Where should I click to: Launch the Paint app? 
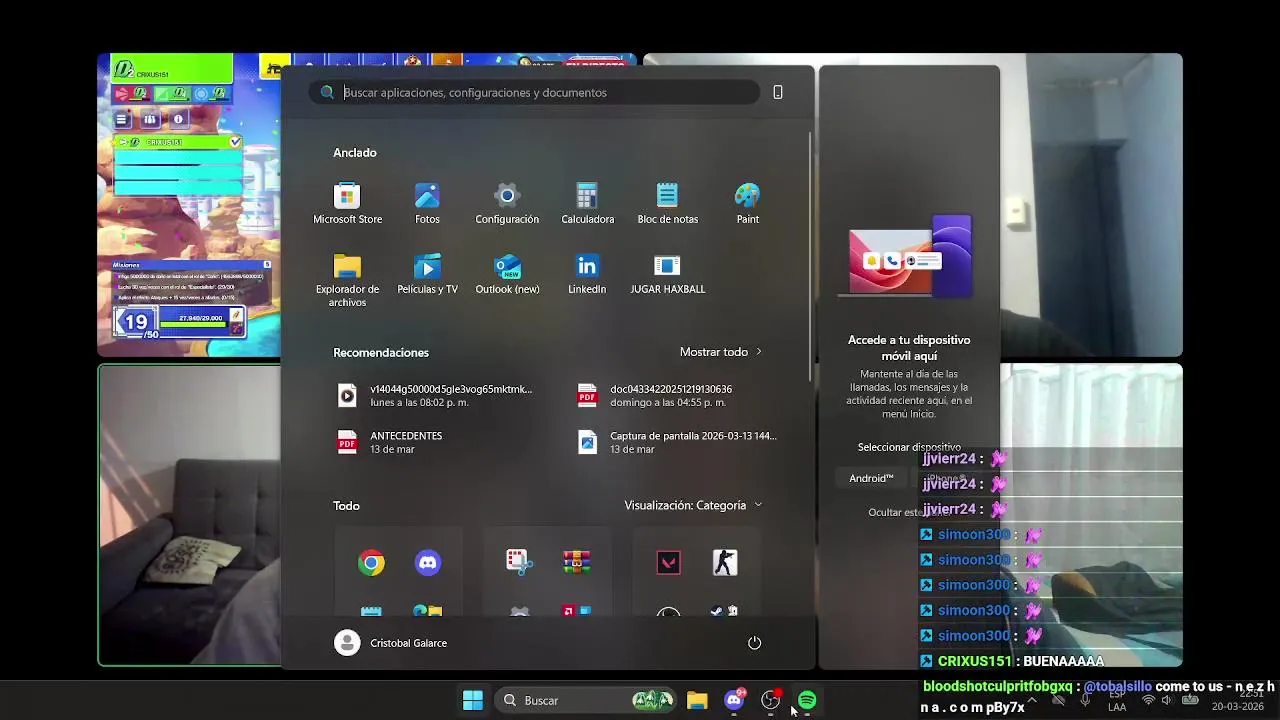[x=747, y=204]
